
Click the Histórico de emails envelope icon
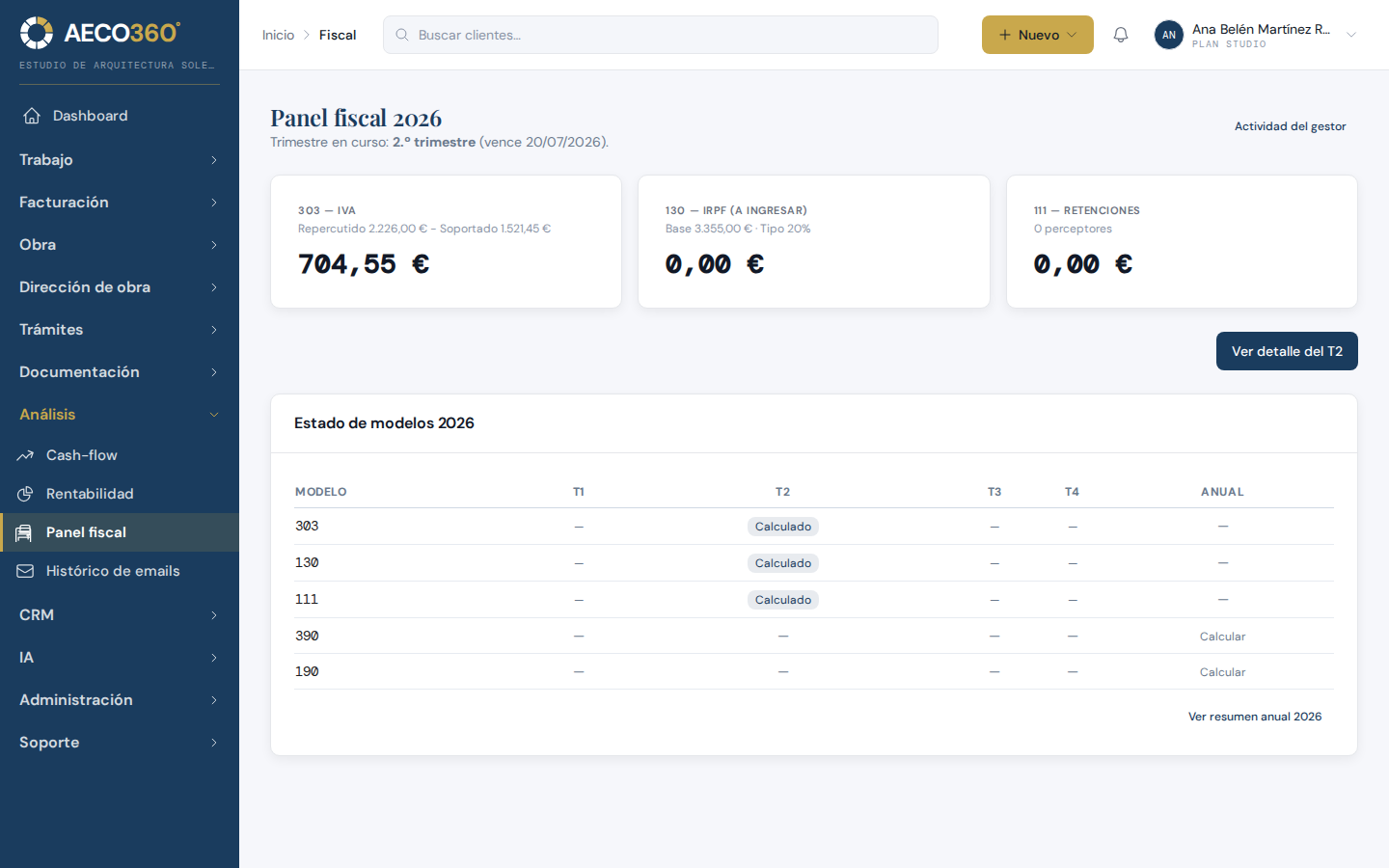tap(25, 571)
